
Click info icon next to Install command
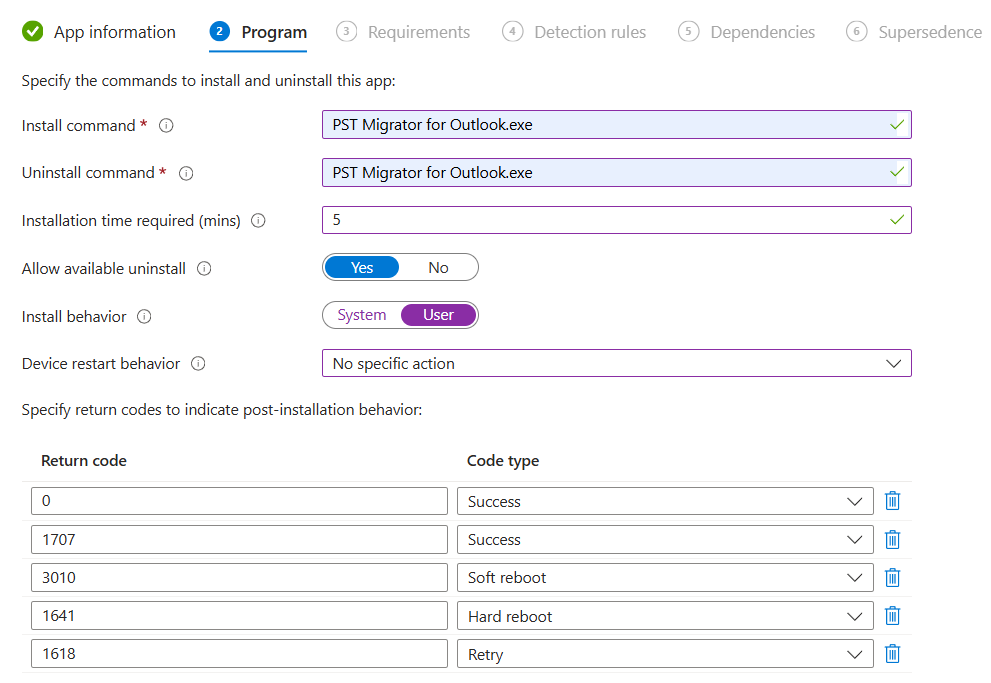(166, 126)
